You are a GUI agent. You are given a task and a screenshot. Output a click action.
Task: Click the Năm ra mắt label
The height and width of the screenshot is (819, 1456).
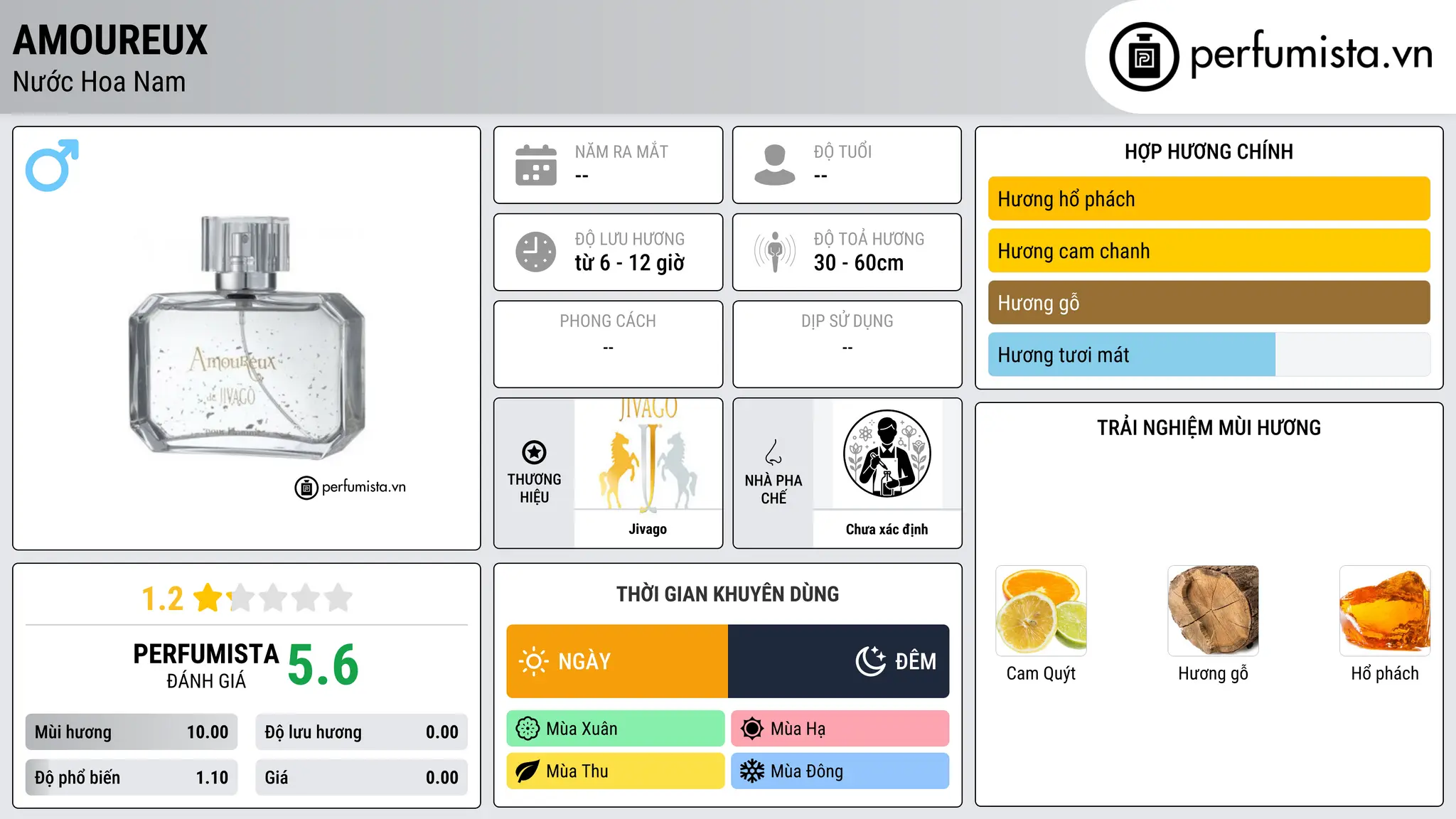pyautogui.click(x=621, y=151)
